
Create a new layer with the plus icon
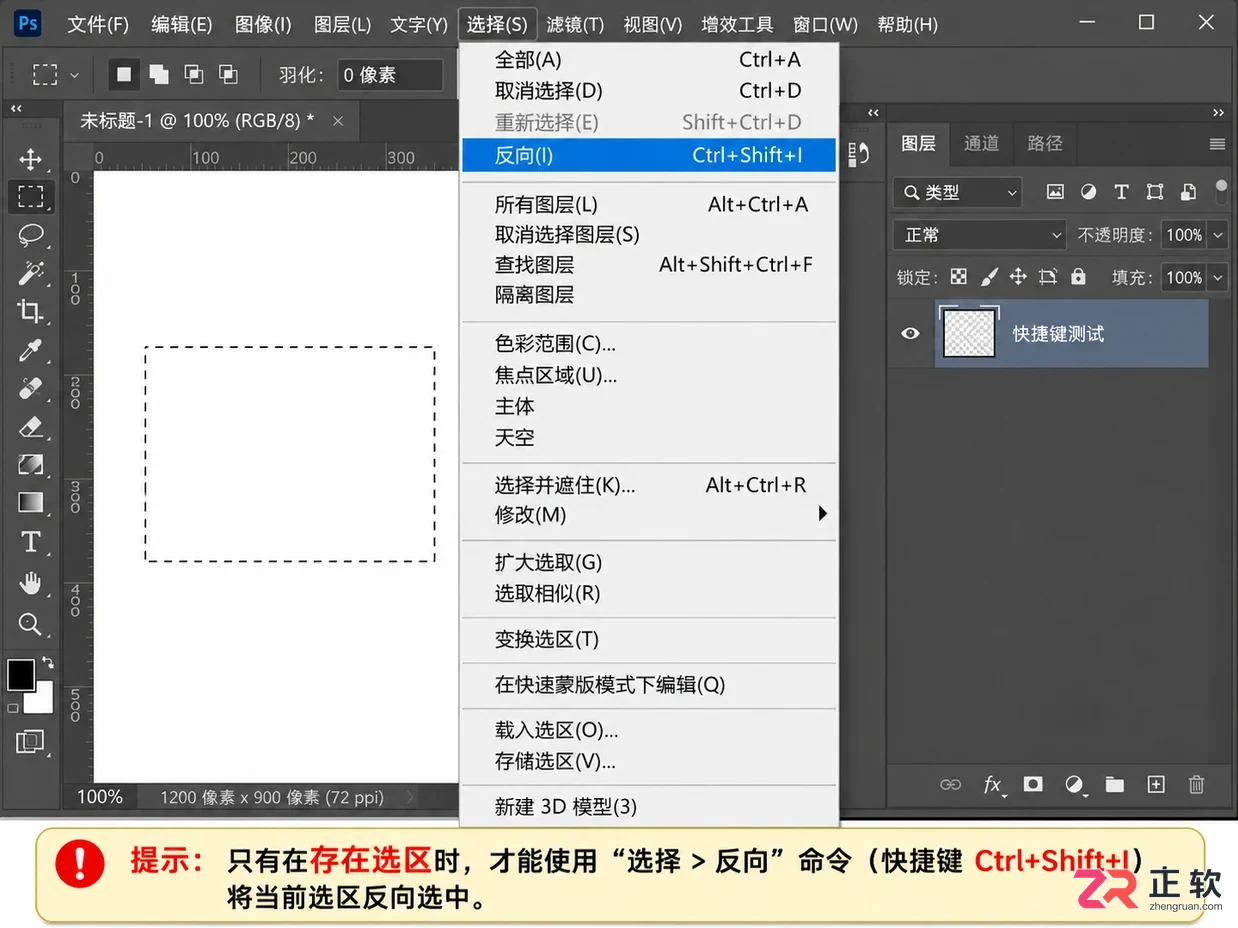(x=1156, y=785)
